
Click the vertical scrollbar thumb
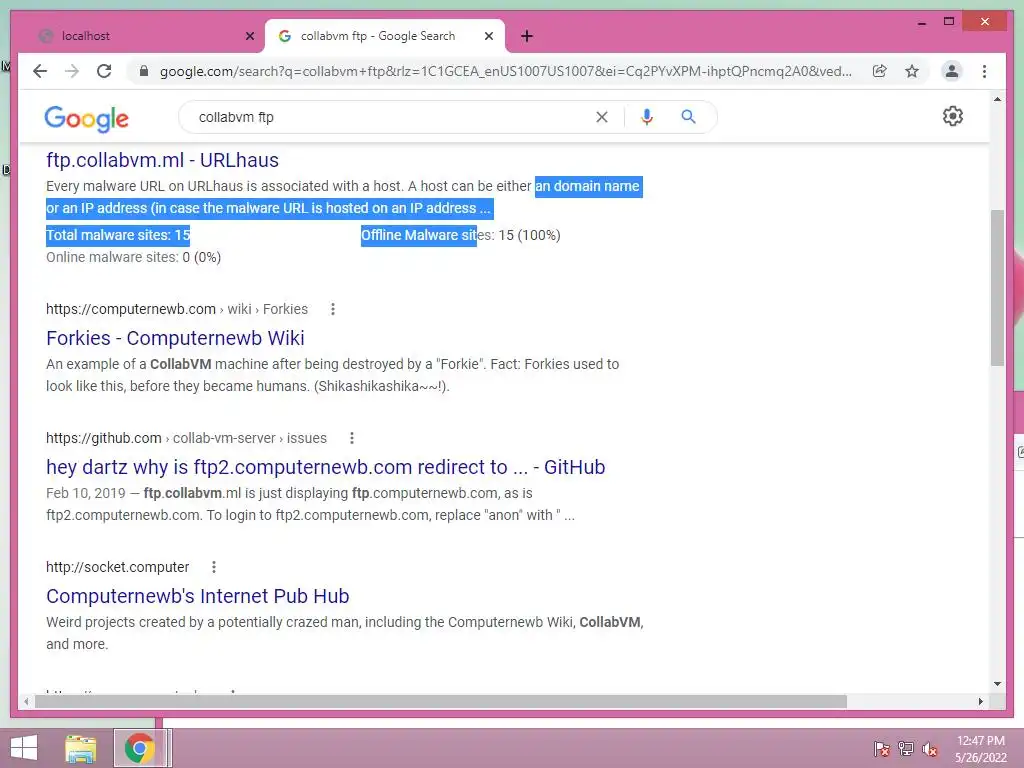point(997,287)
